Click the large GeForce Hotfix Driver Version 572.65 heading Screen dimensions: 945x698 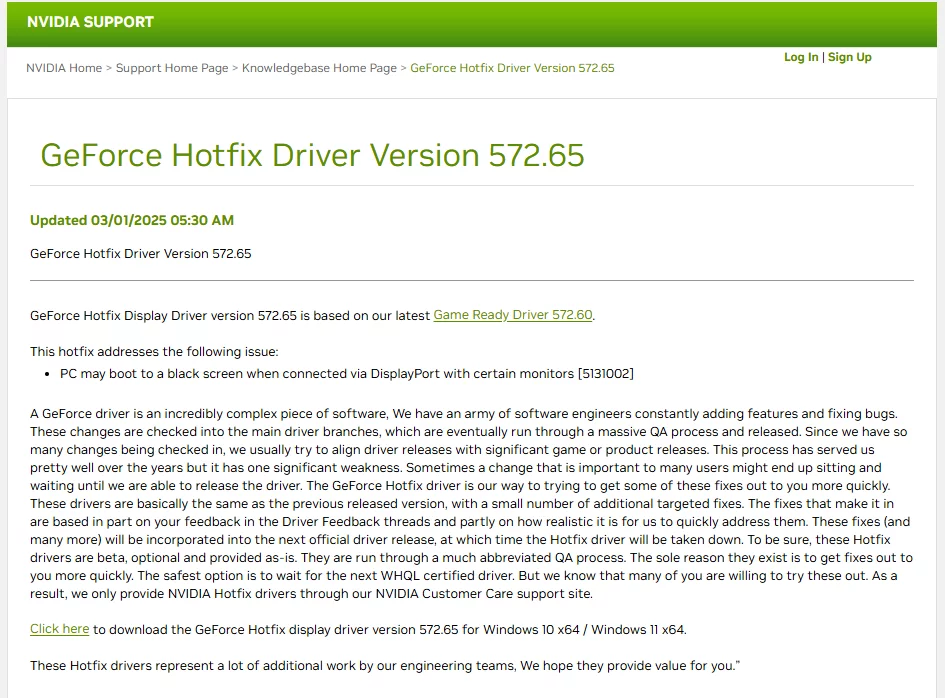click(x=312, y=155)
